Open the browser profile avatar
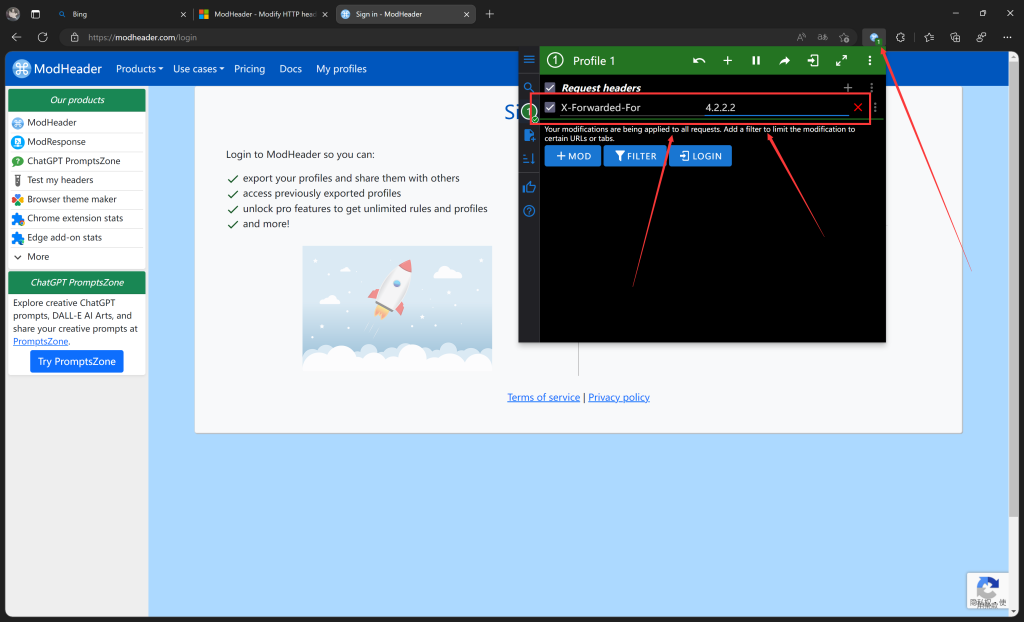Viewport: 1024px width, 622px height. click(13, 14)
